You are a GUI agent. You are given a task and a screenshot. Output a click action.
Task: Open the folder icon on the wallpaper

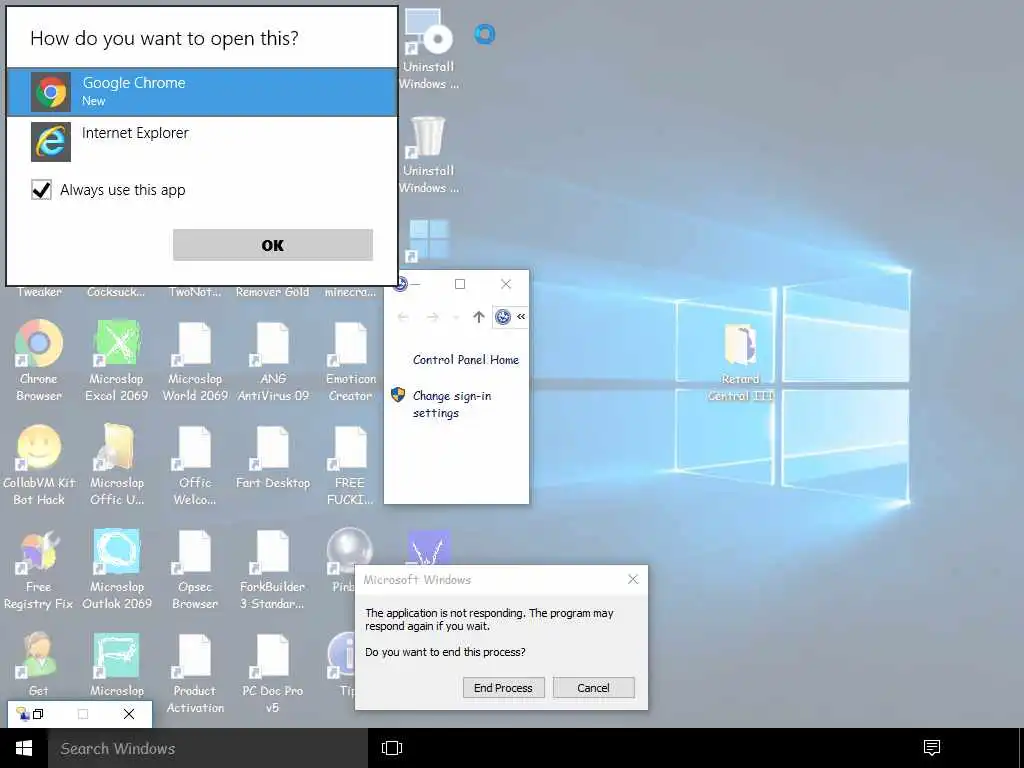click(741, 362)
